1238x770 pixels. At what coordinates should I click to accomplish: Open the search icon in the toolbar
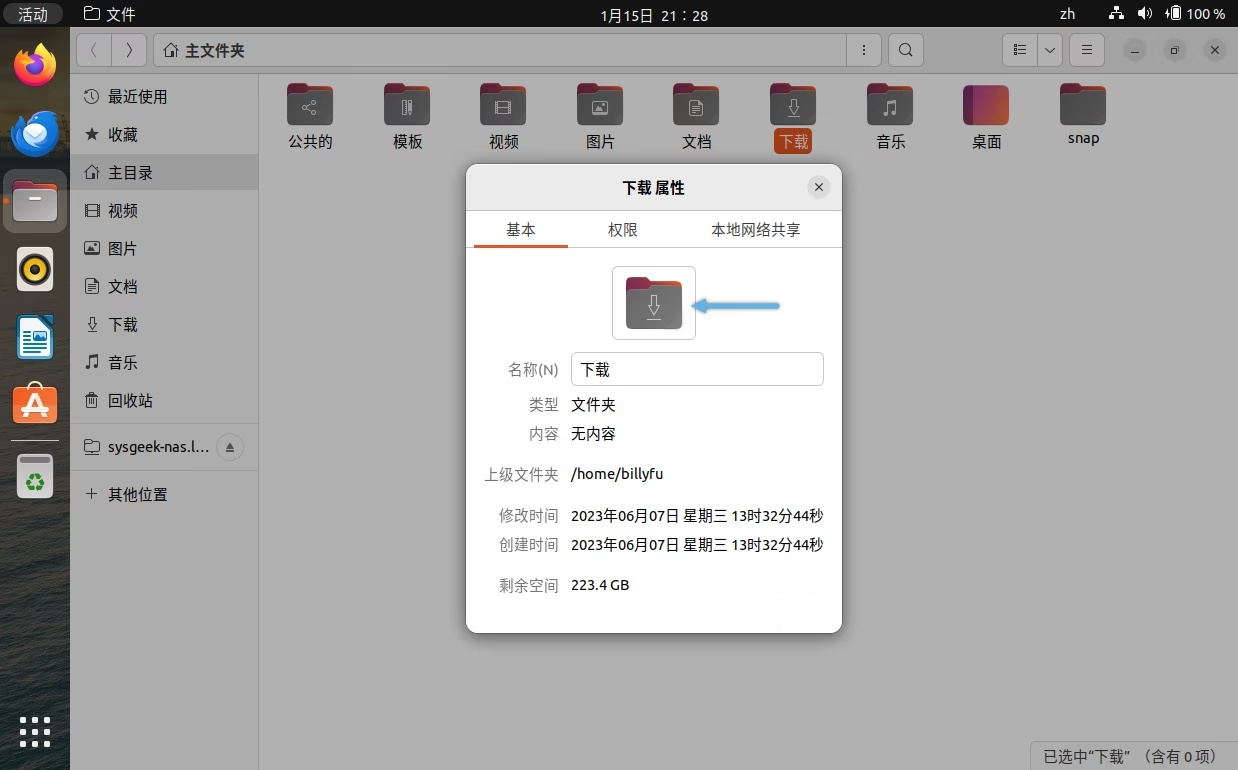(x=905, y=50)
